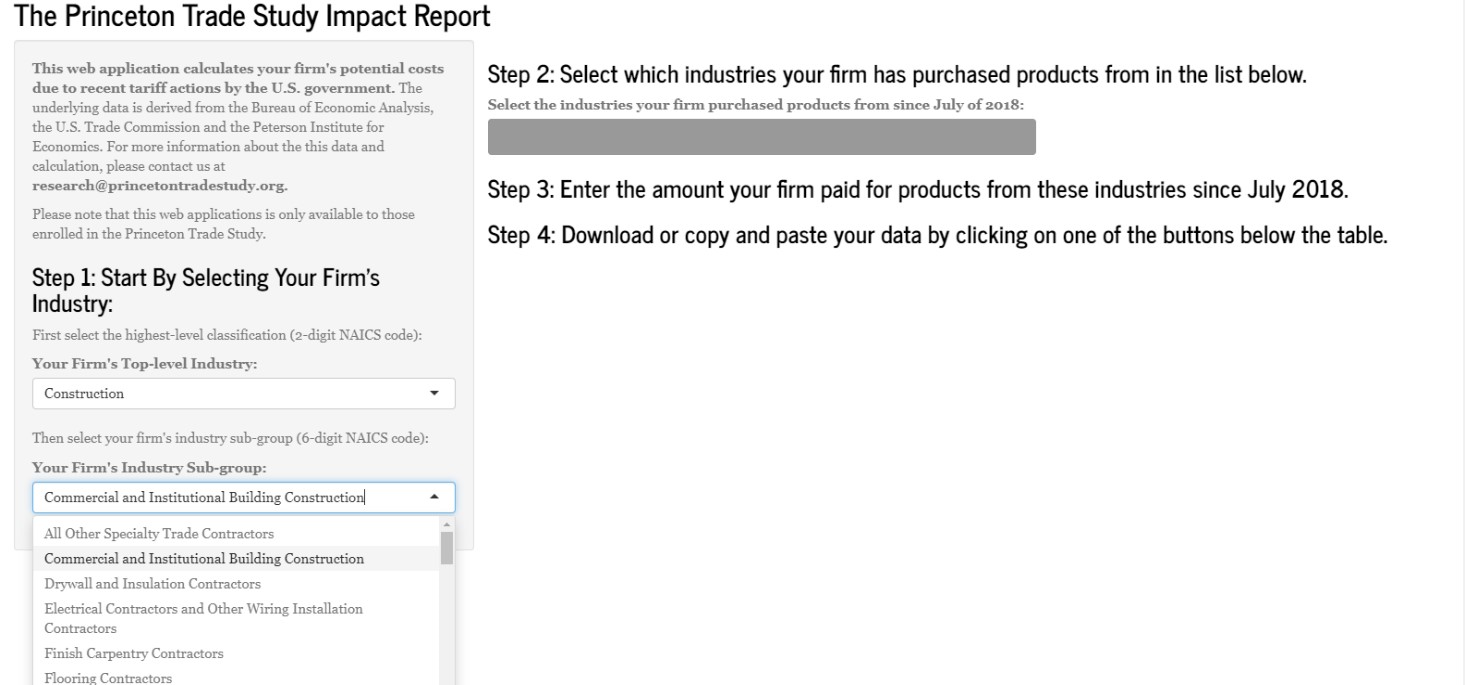Select Flooring Contractors from the dropdown list

(x=236, y=677)
